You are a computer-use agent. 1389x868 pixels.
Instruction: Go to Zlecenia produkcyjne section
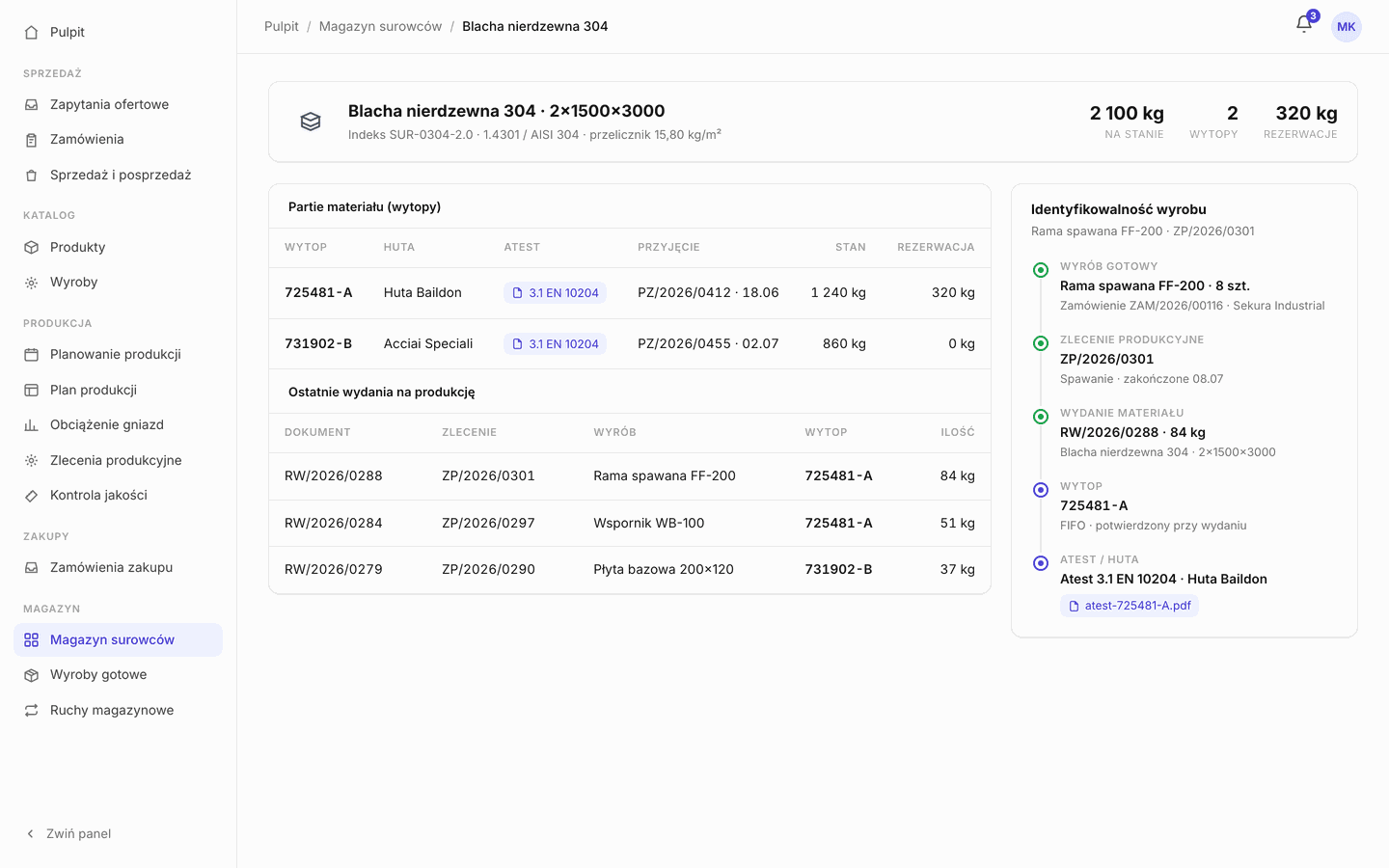pyautogui.click(x=118, y=461)
